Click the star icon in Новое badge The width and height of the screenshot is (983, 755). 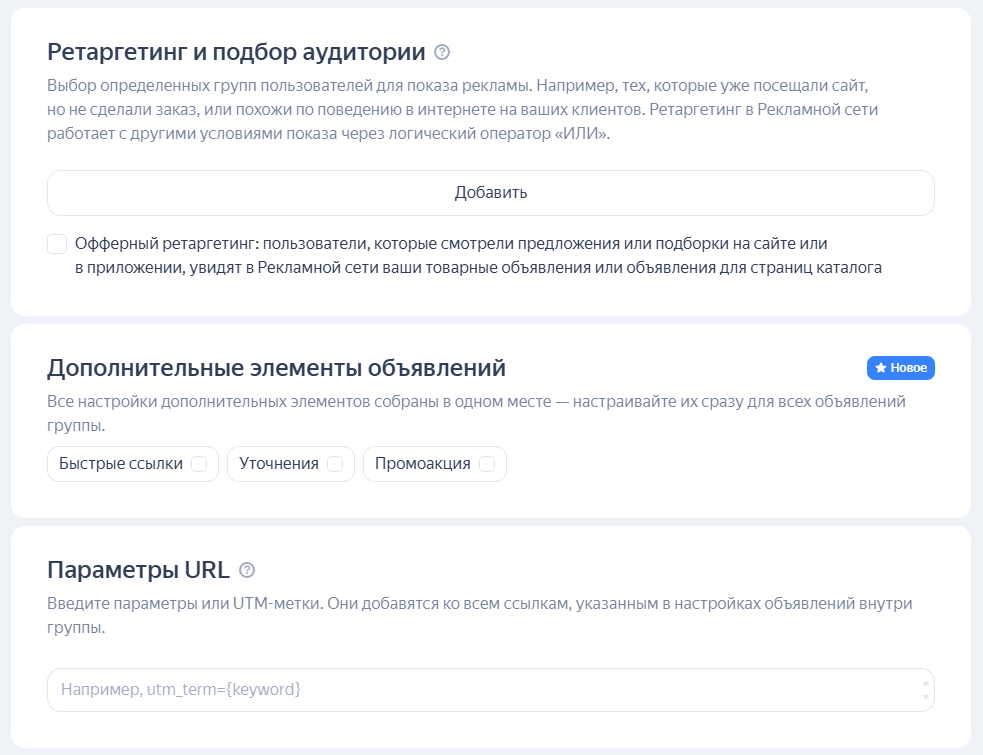coord(881,368)
